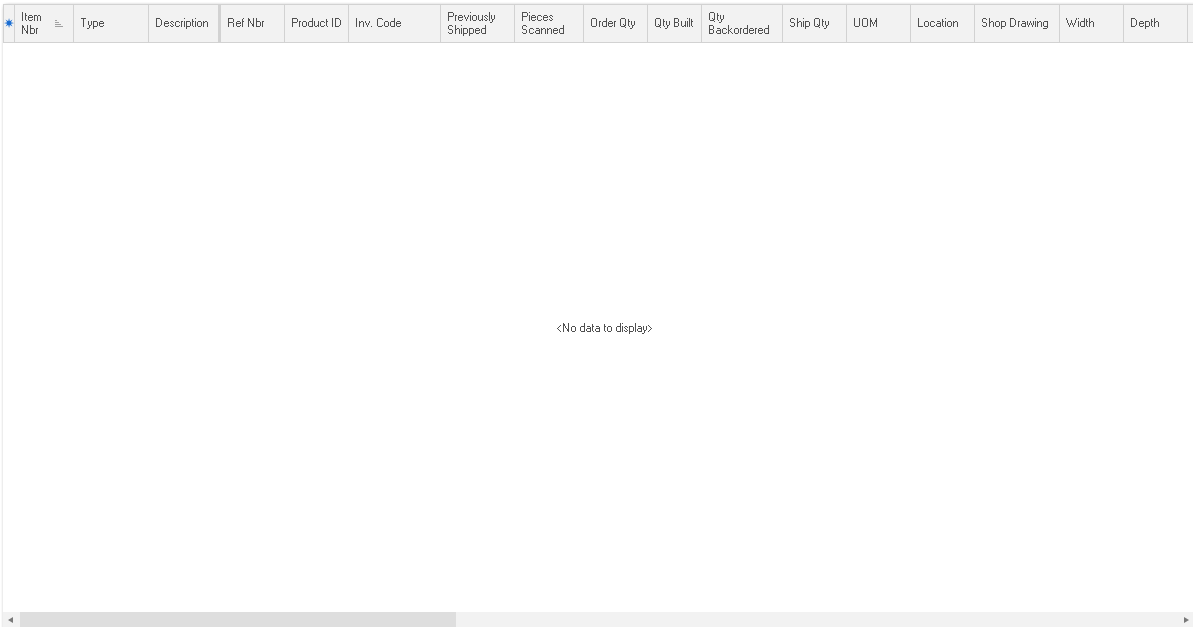The height and width of the screenshot is (627, 1193).
Task: Click the right scroll arrow of horizontal scrollbar
Action: [1186, 620]
